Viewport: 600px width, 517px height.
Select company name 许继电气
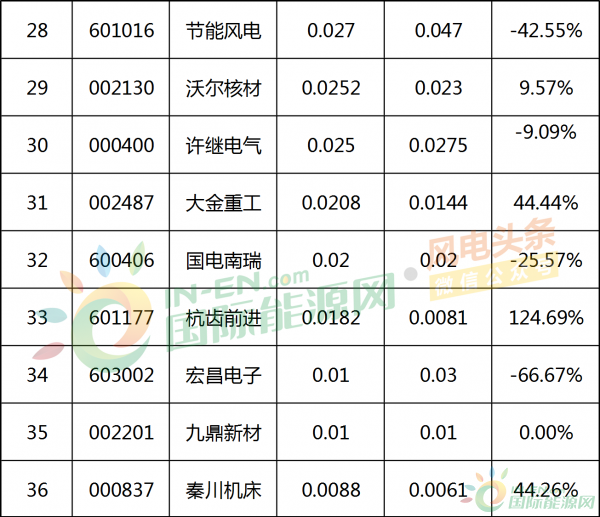point(223,146)
